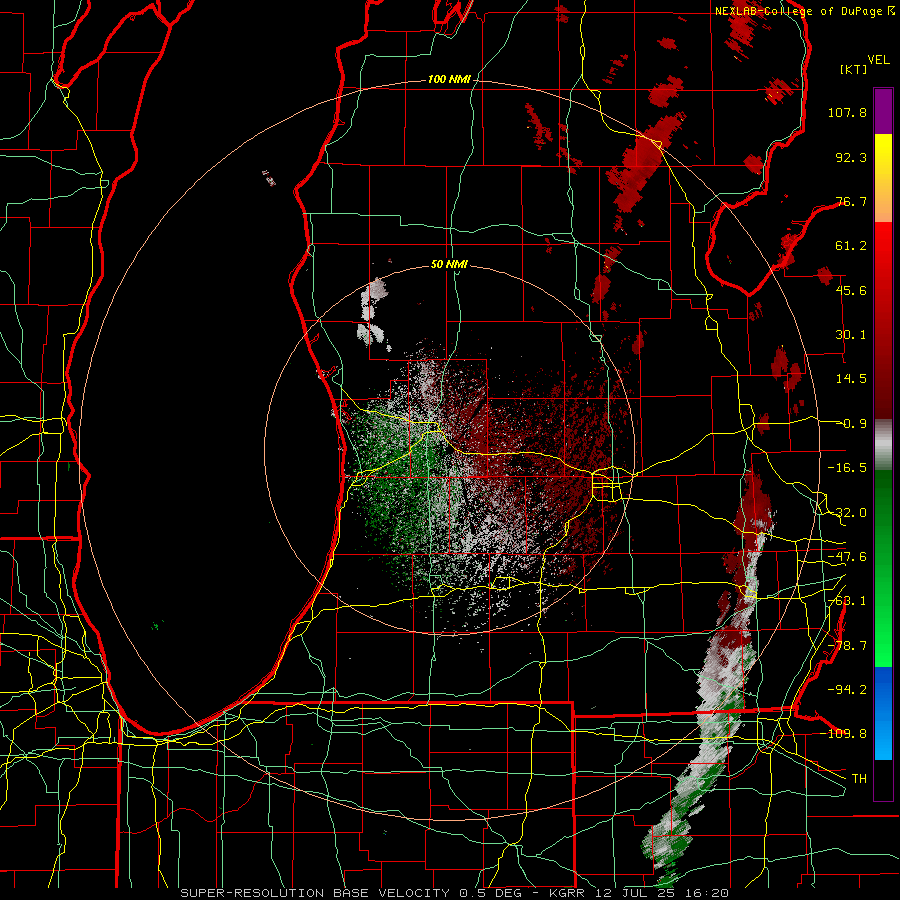
Task: Select the -32.0 legend value
Action: click(x=847, y=513)
